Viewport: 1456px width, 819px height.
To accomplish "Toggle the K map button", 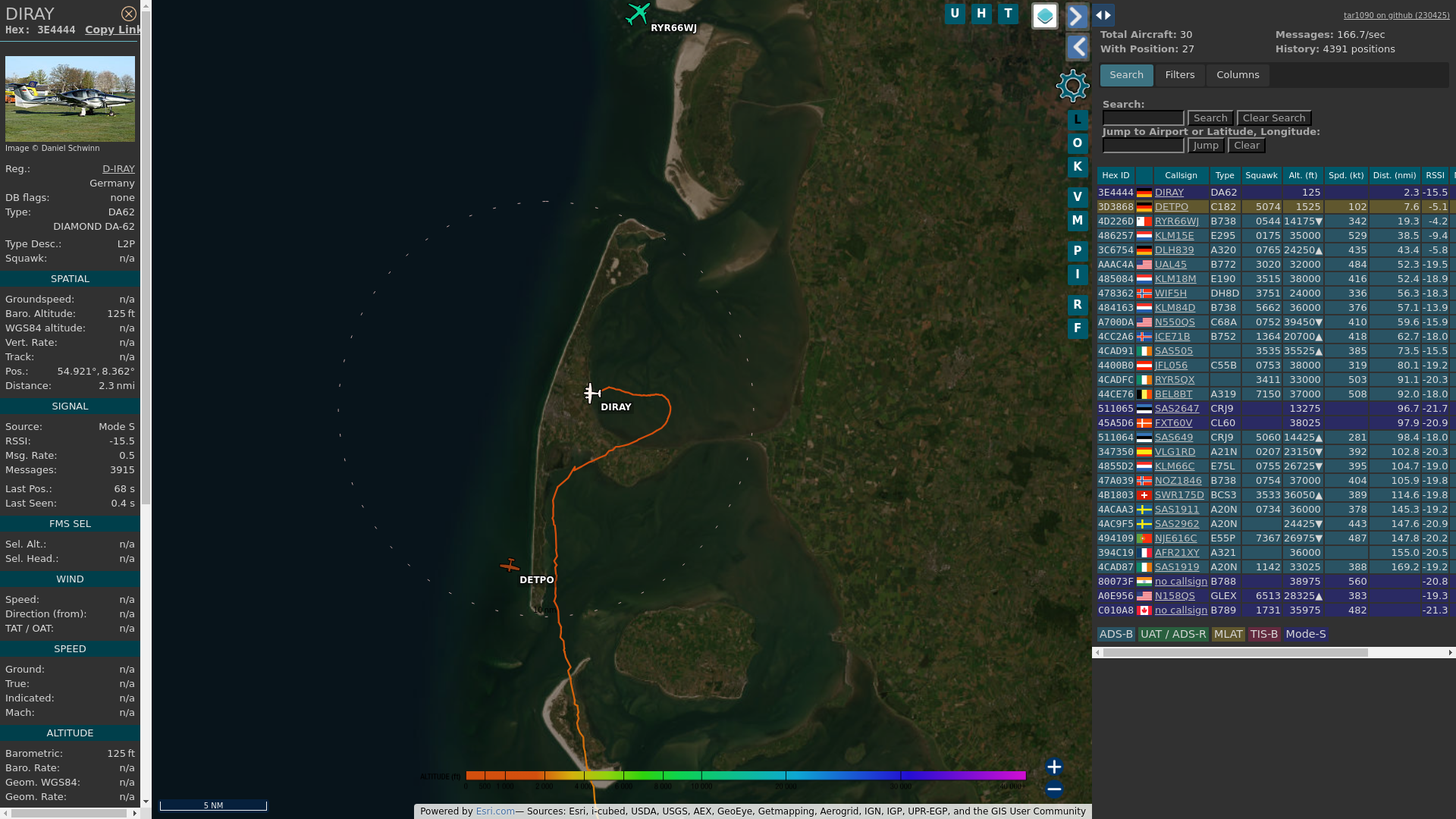I will pyautogui.click(x=1078, y=167).
